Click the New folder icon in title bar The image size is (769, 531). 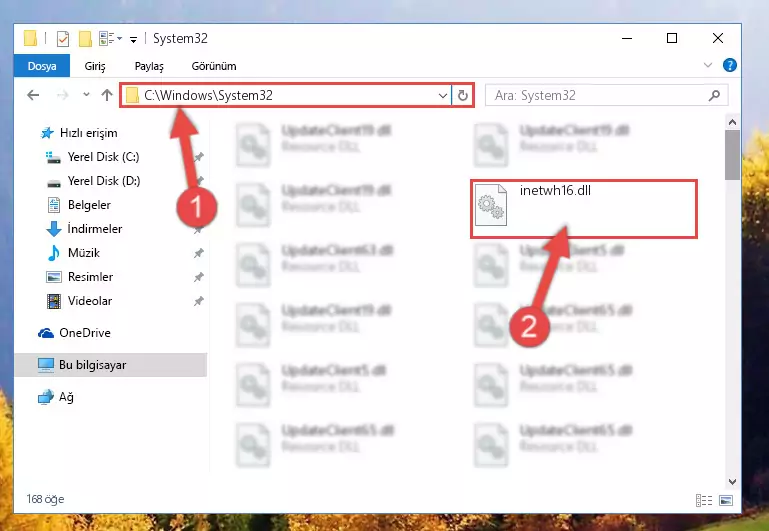point(85,38)
